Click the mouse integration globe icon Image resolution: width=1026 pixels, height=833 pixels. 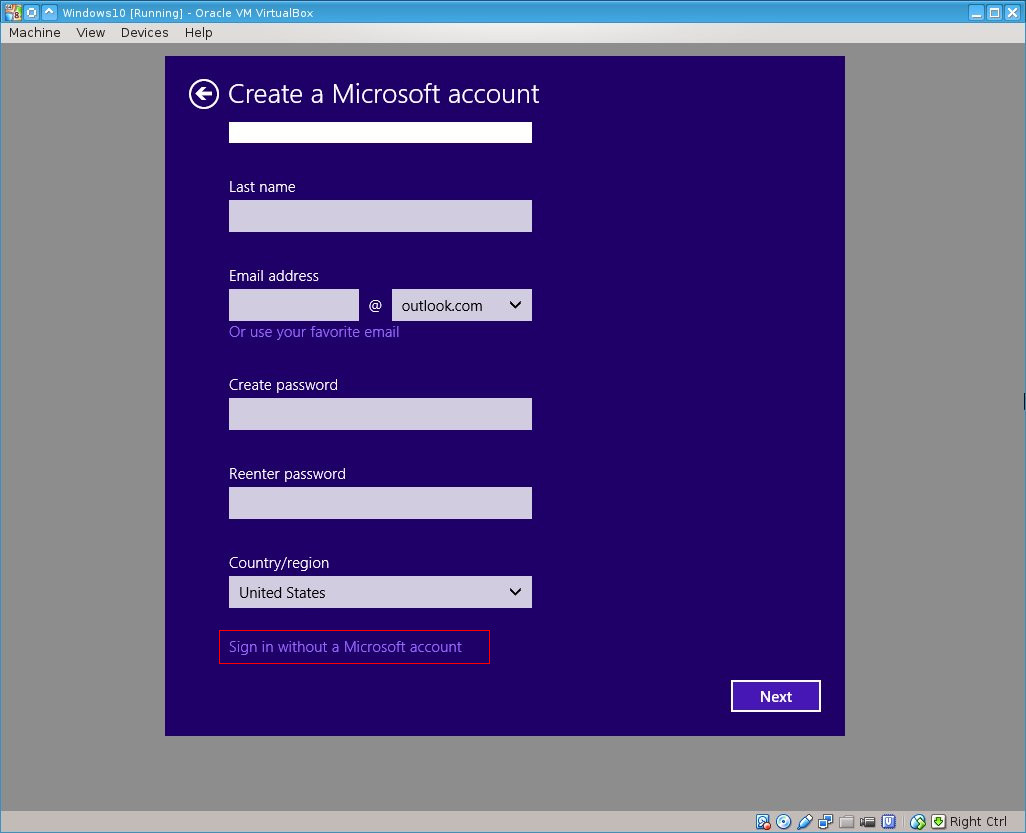click(x=917, y=821)
